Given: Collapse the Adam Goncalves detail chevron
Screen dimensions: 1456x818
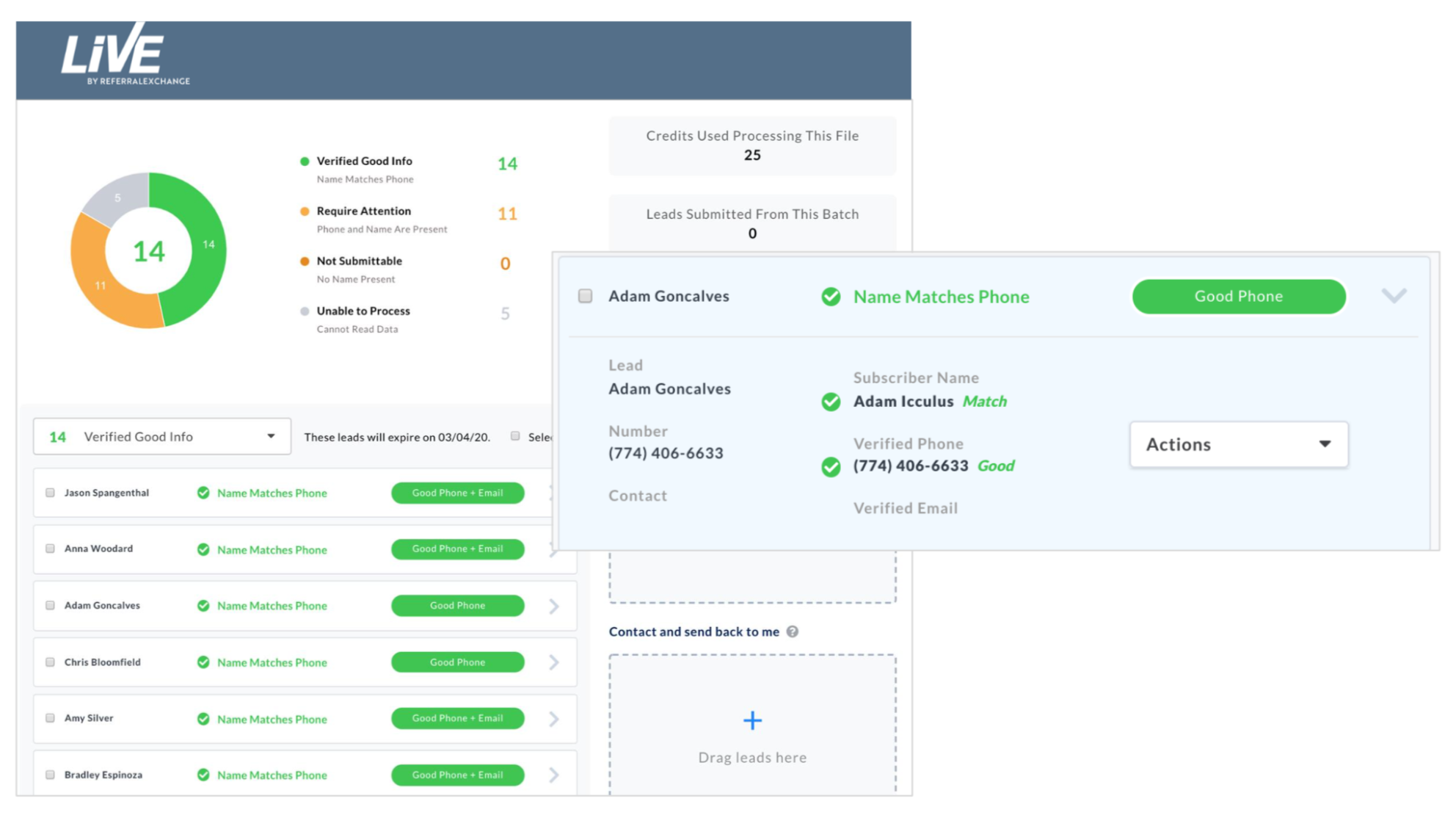Looking at the screenshot, I should coord(1394,296).
